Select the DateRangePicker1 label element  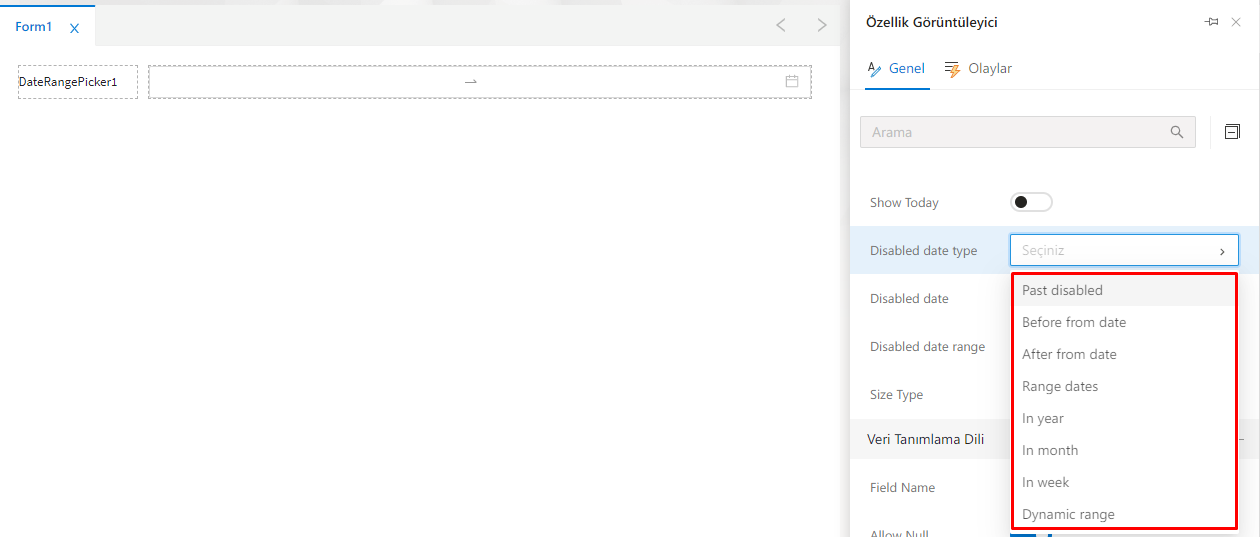click(78, 82)
